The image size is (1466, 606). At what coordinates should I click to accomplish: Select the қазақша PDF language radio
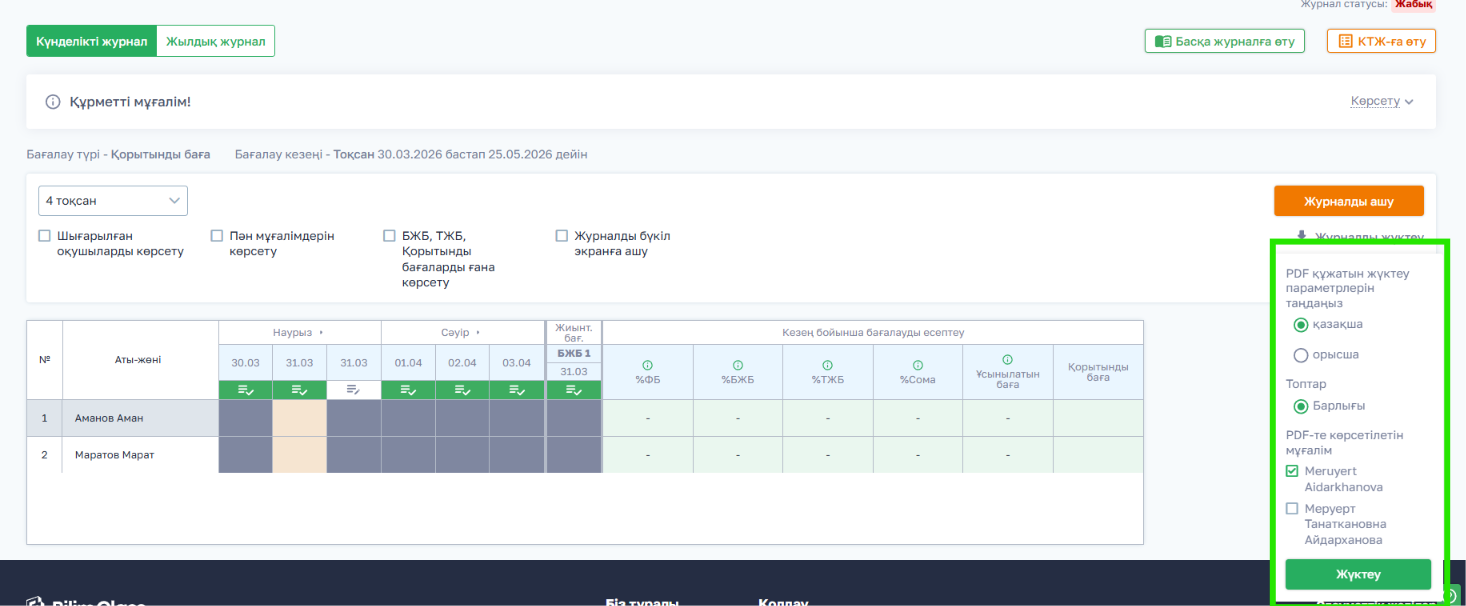(x=1301, y=325)
